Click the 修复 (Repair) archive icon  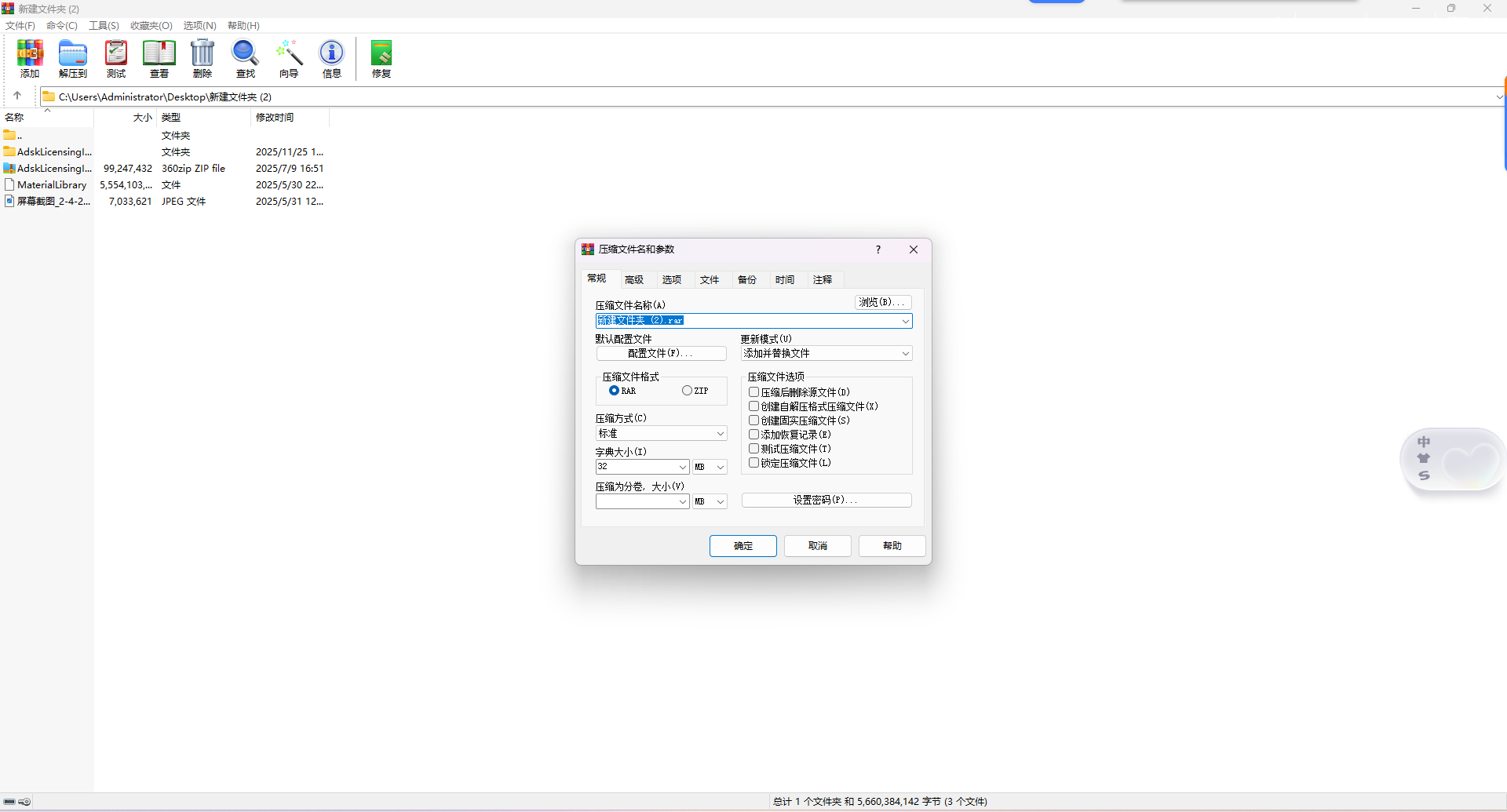[381, 59]
